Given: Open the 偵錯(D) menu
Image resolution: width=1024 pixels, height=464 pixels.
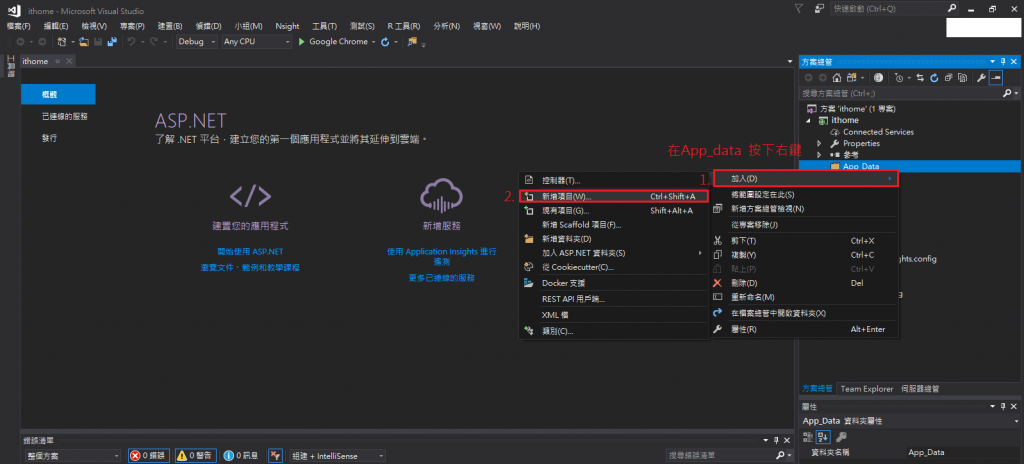Looking at the screenshot, I should point(208,26).
